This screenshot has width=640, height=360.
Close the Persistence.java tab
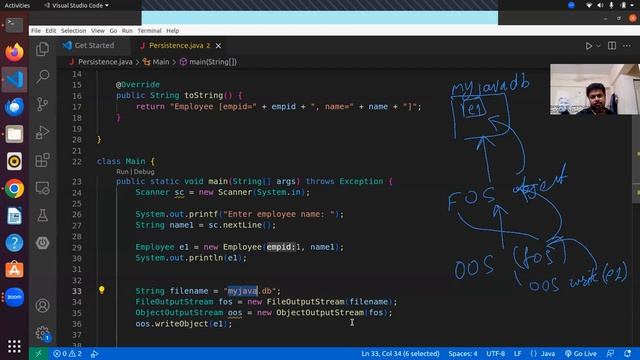218,46
